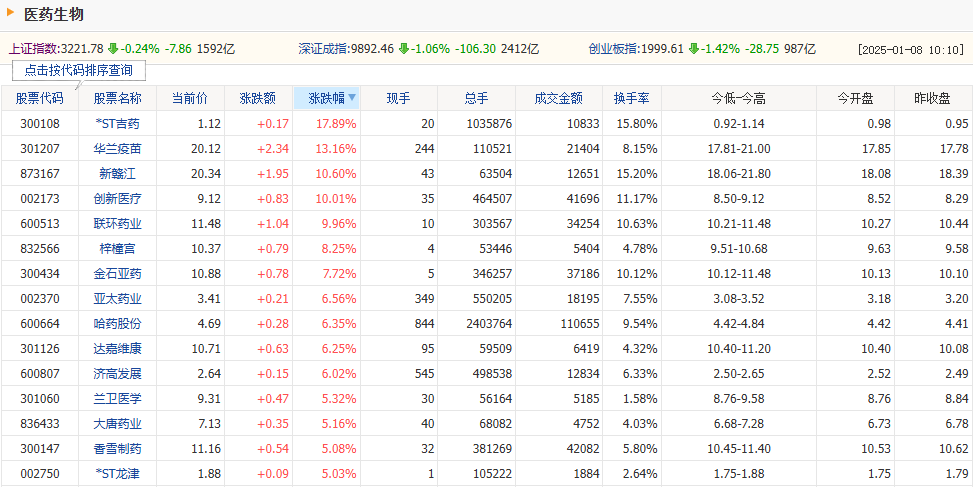Click stock code 002750
Screen dimensions: 973x487
coord(40,474)
